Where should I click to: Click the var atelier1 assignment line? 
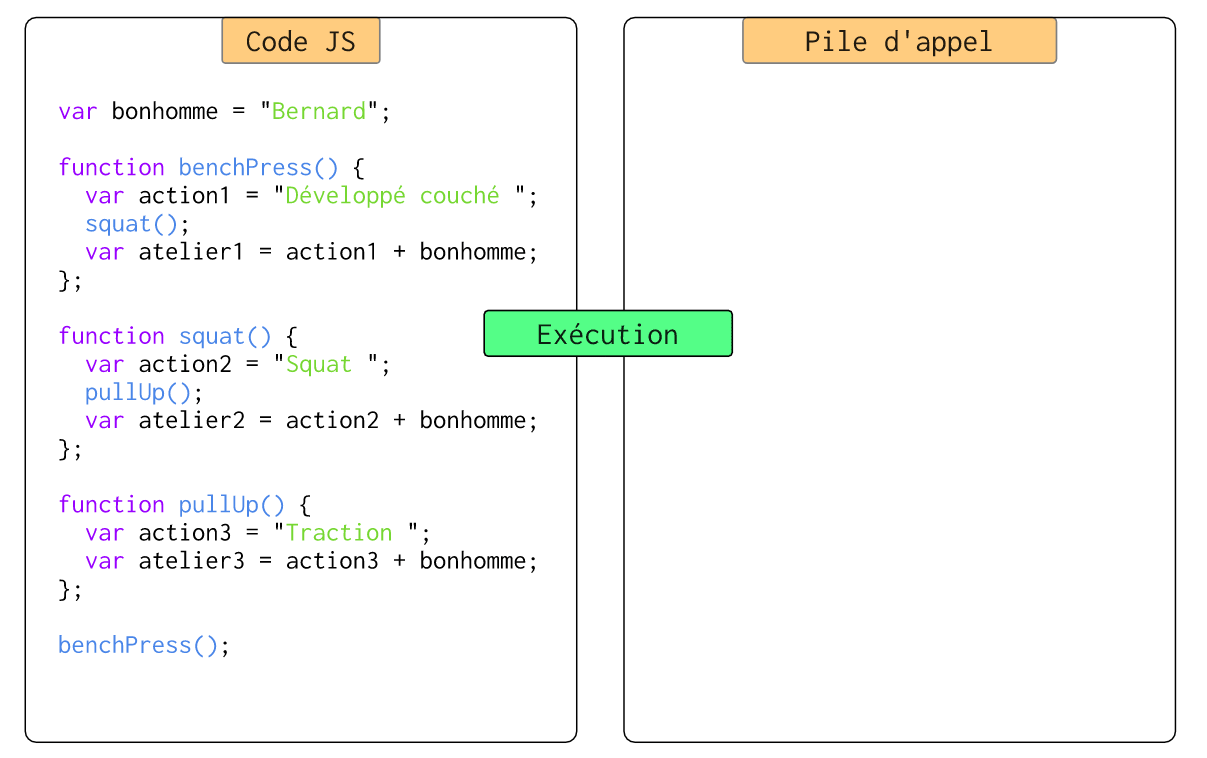311,252
